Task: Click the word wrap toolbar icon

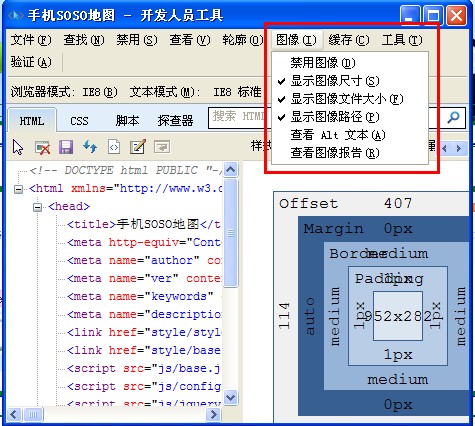Action: coord(162,147)
